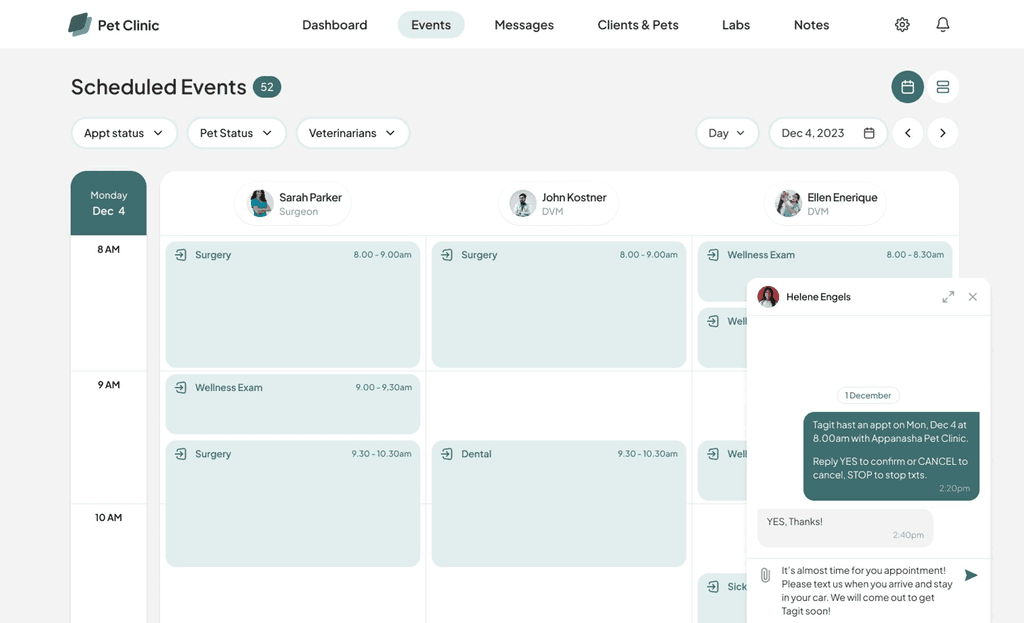Go to the Dashboard tab
The height and width of the screenshot is (623, 1024).
click(x=334, y=25)
